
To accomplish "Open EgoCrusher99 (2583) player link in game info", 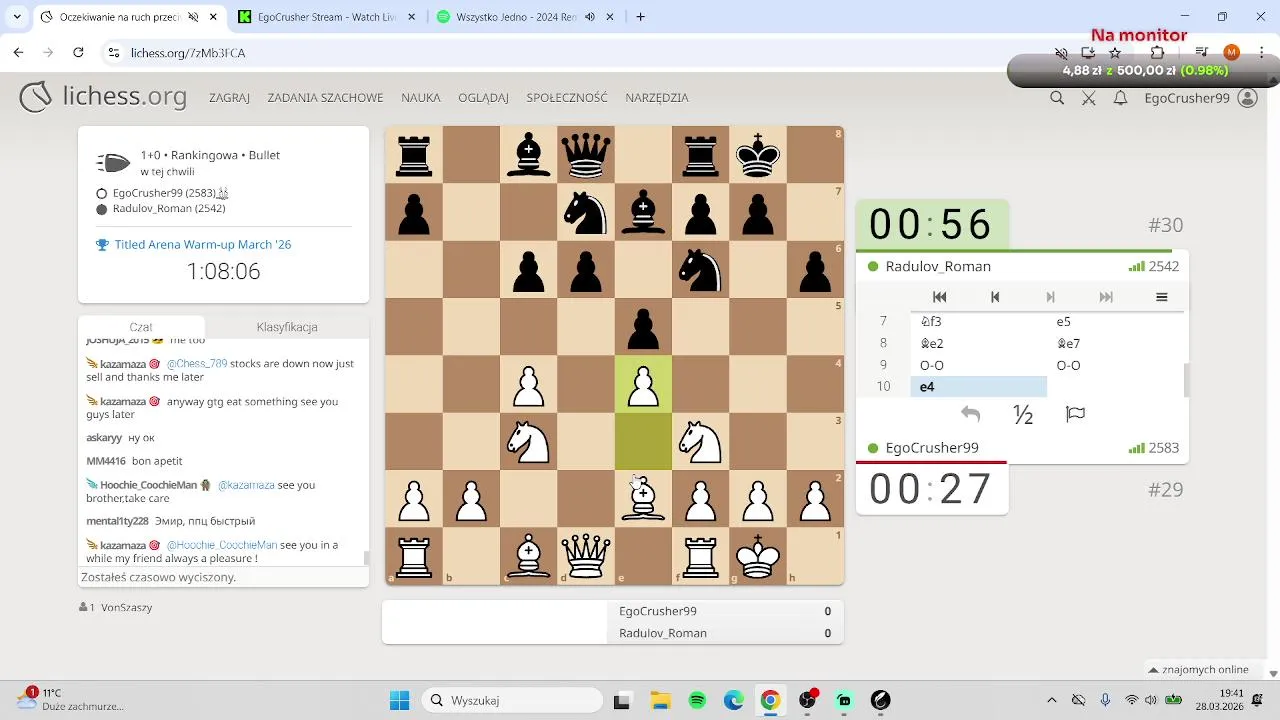I will tap(163, 193).
